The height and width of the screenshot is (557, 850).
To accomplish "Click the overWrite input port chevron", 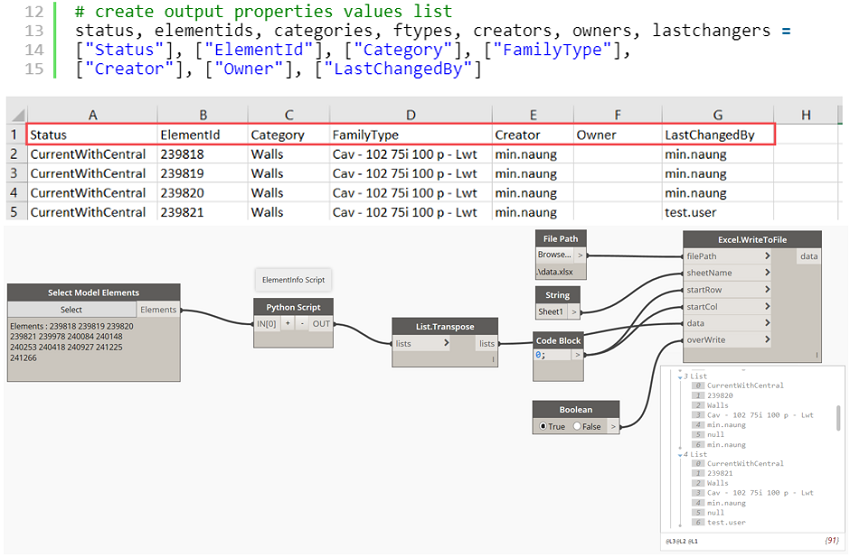I will [767, 340].
